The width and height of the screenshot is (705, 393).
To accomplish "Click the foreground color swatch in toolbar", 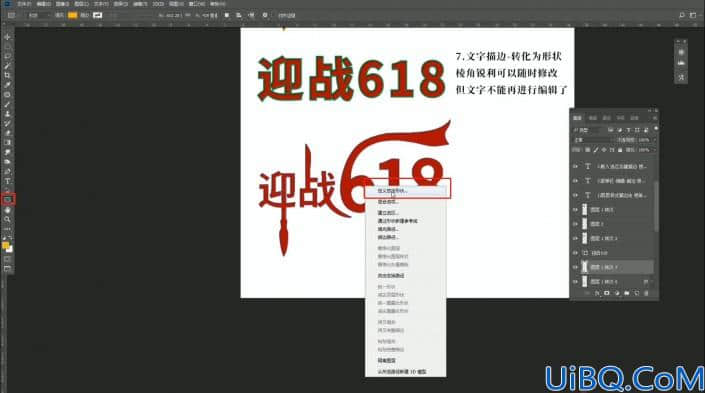I will (5, 245).
